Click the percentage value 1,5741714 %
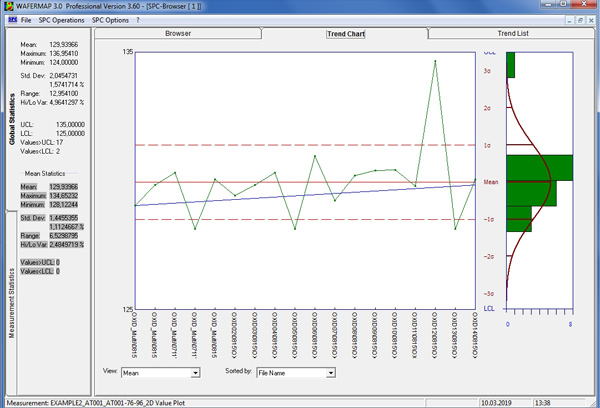Viewport: 600px width, 408px height. point(67,85)
